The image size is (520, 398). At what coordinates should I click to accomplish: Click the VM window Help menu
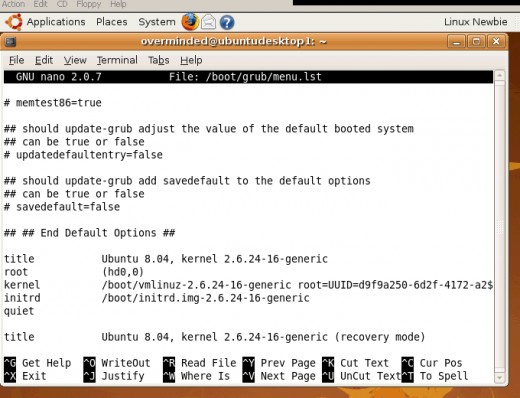pyautogui.click(x=118, y=4)
